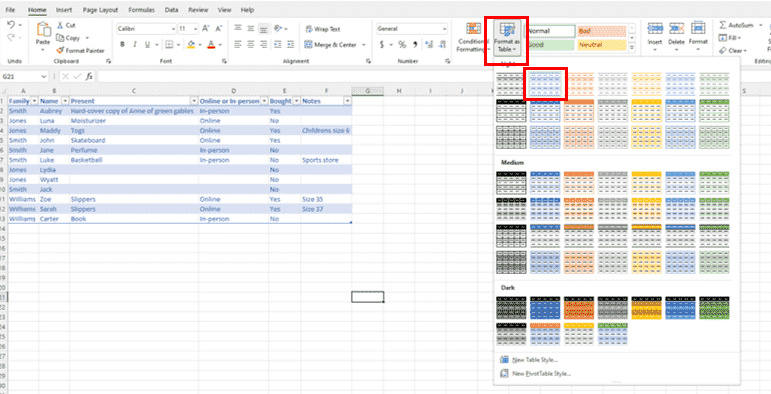Open the text Orientation tool
Viewport: 771px width, 394px height.
point(278,29)
